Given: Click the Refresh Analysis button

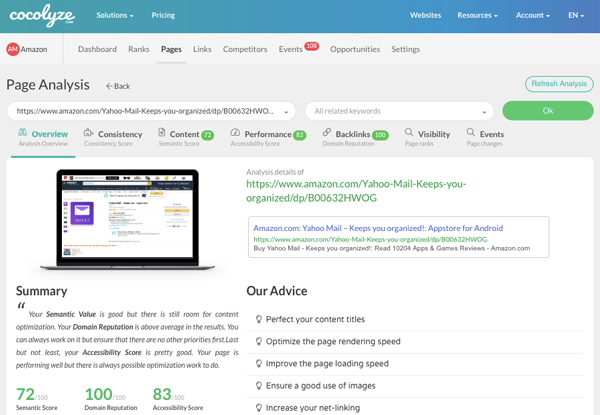Looking at the screenshot, I should 559,84.
